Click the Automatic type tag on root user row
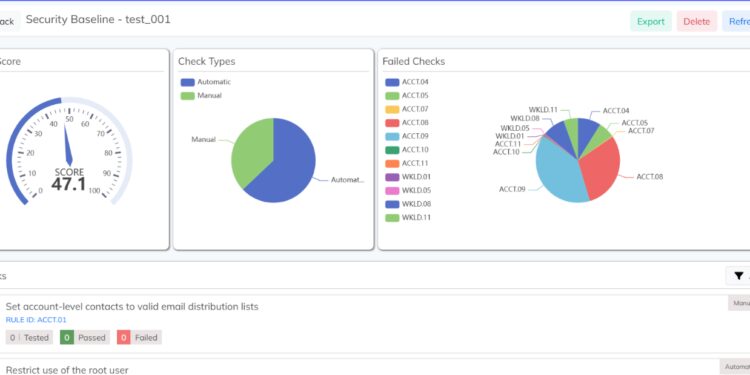 click(735, 366)
